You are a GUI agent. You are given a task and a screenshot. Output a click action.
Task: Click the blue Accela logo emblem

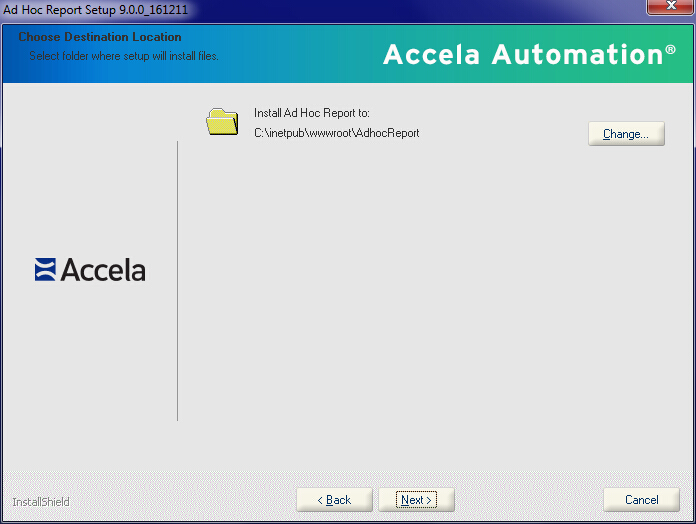pyautogui.click(x=45, y=270)
